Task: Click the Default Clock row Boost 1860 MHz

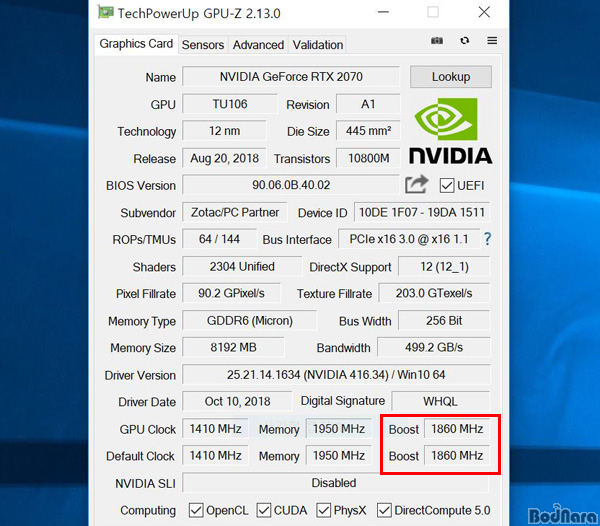Action: pos(457,455)
